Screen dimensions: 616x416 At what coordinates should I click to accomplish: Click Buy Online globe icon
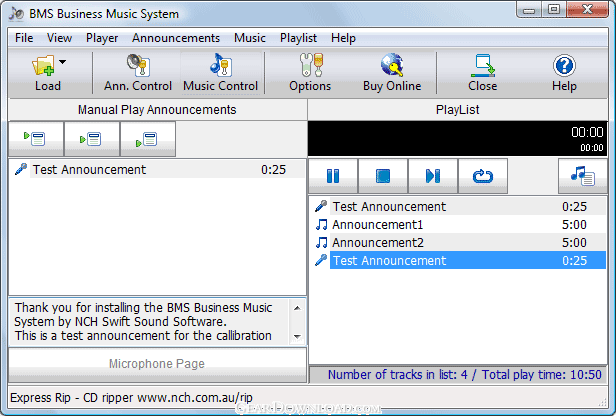[x=392, y=65]
